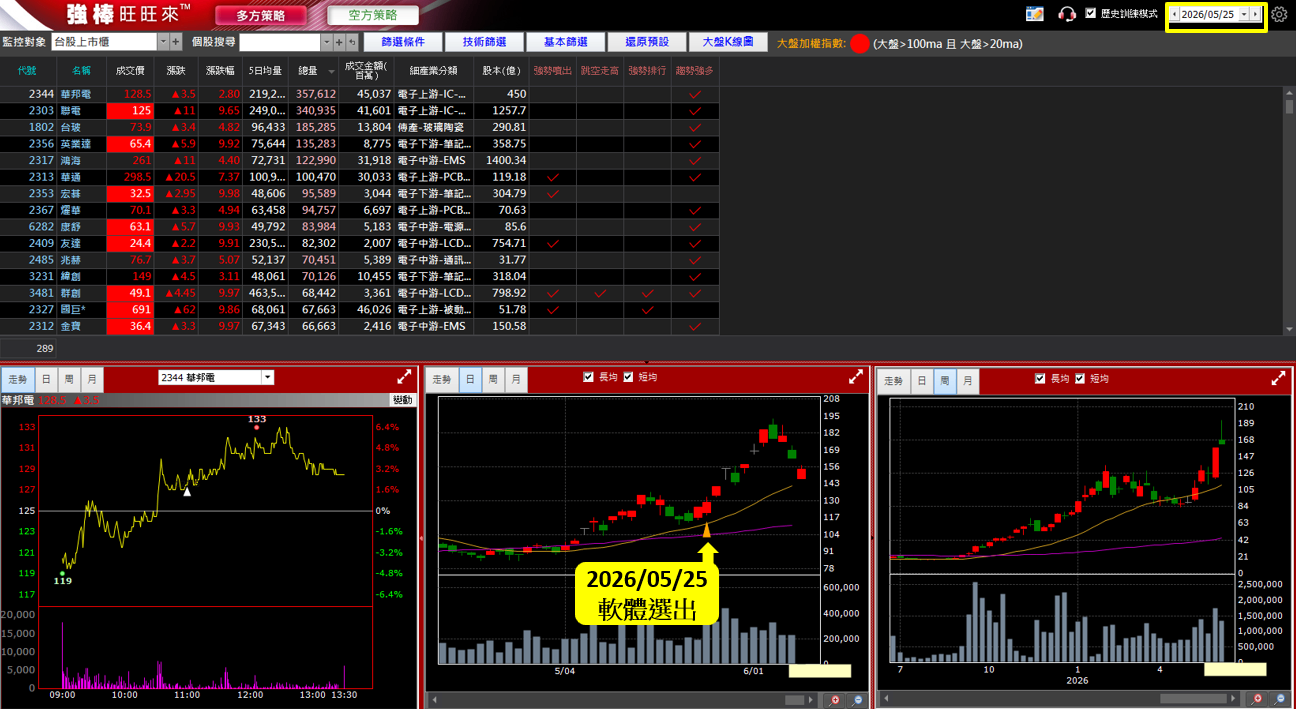This screenshot has height=709, width=1296.
Task: Sort by 5日均量 column header
Action: [265, 70]
